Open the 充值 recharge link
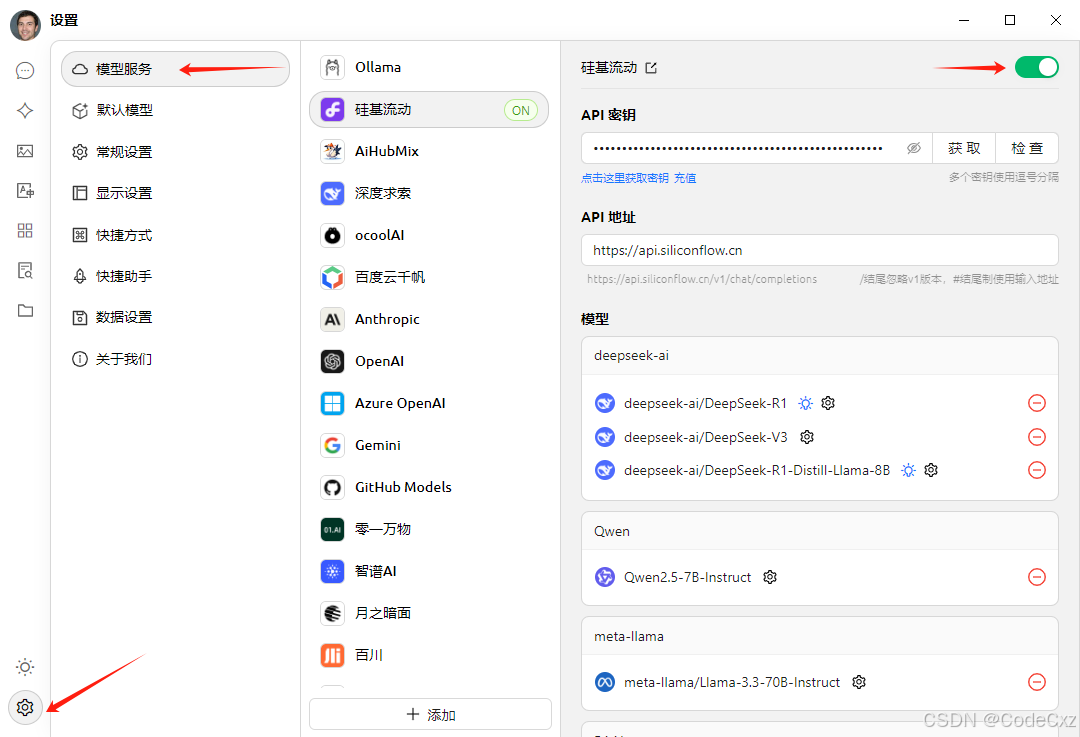1080x737 pixels. [x=685, y=178]
